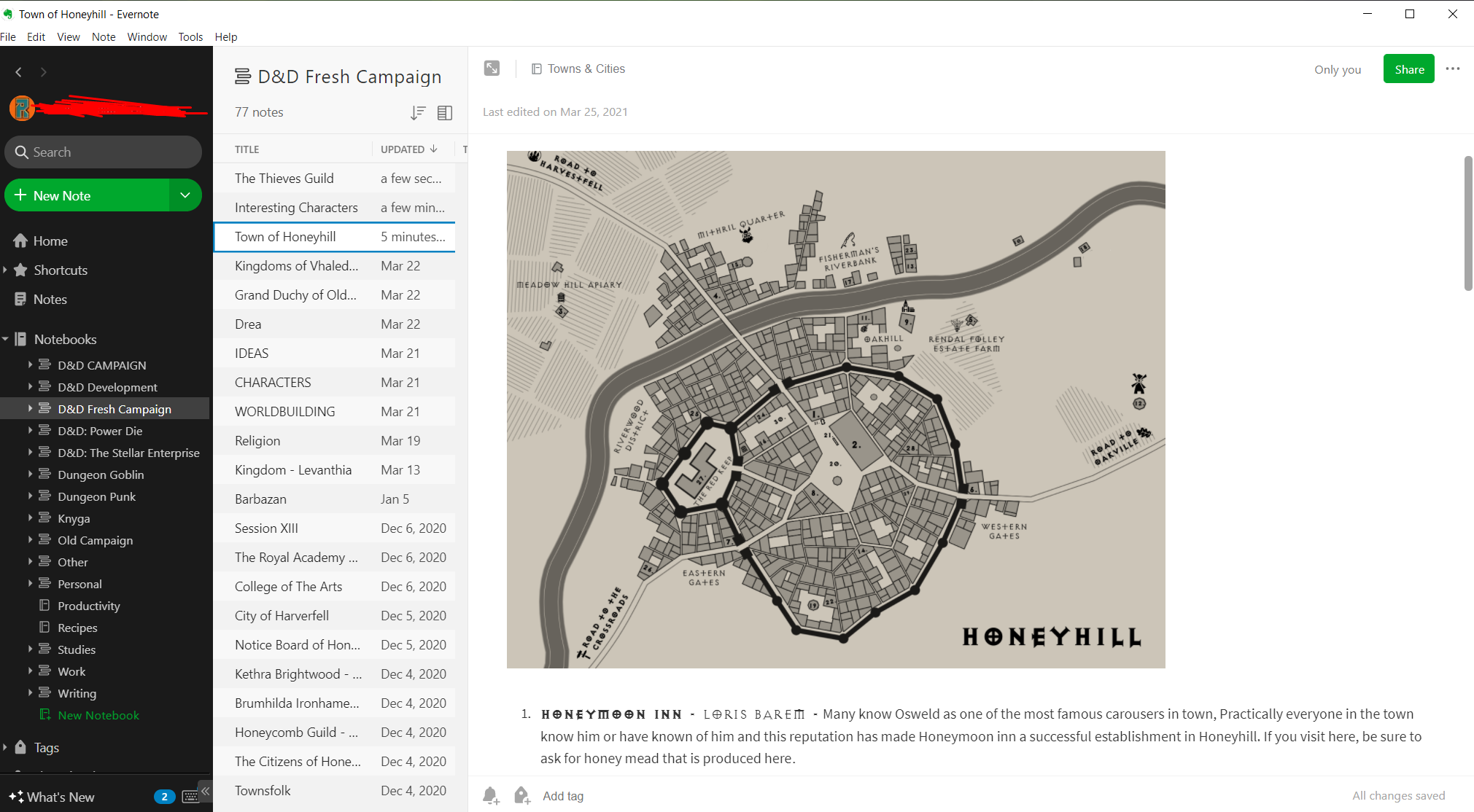Screen dimensions: 1474x812
Task: Click the add tag icon
Action: tap(521, 795)
